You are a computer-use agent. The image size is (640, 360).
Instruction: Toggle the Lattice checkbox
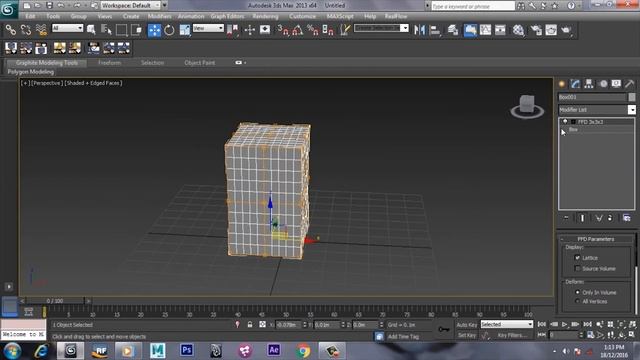click(x=577, y=258)
